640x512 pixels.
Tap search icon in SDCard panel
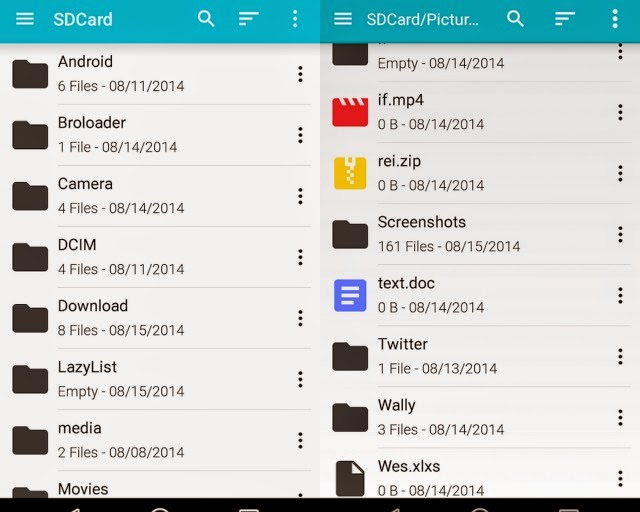[x=206, y=19]
